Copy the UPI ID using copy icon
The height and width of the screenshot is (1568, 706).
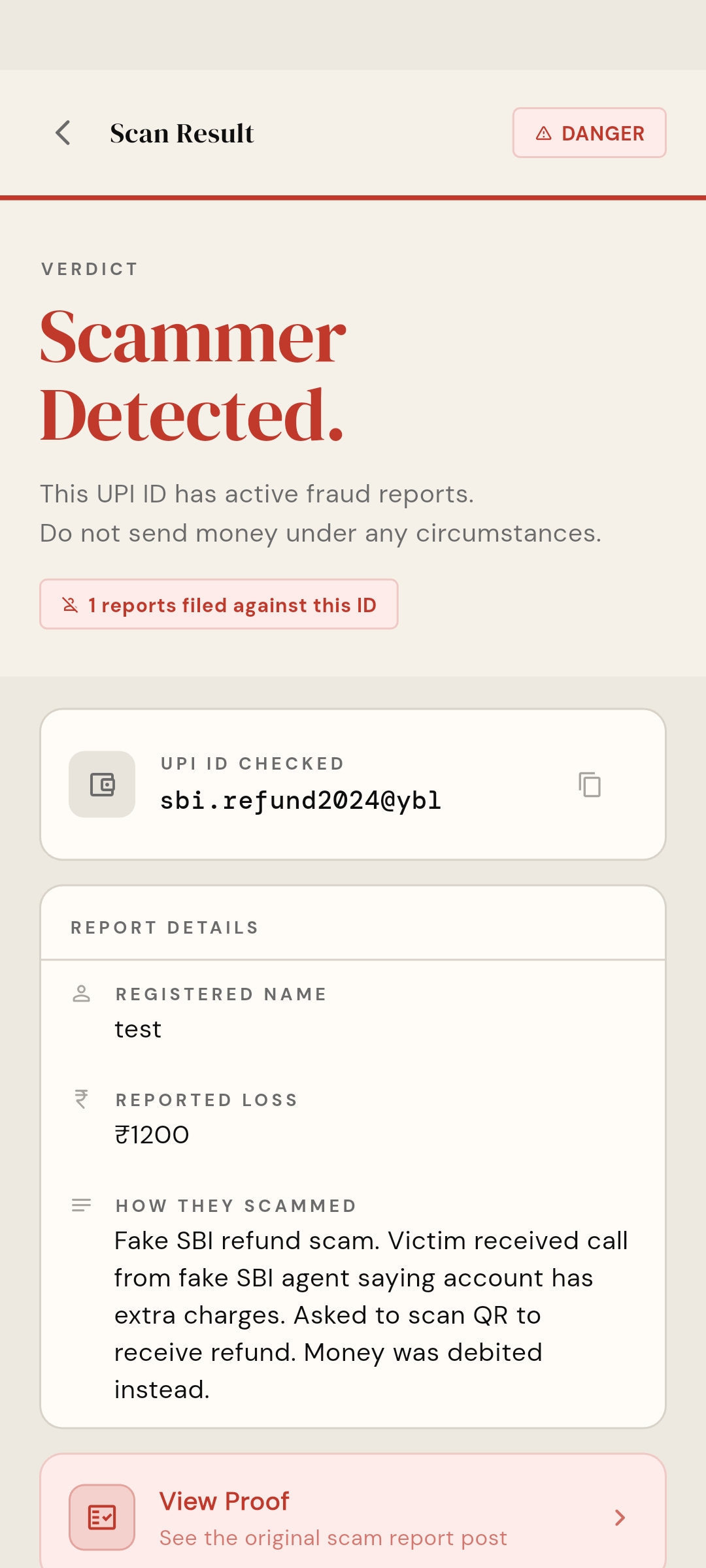[x=589, y=784]
